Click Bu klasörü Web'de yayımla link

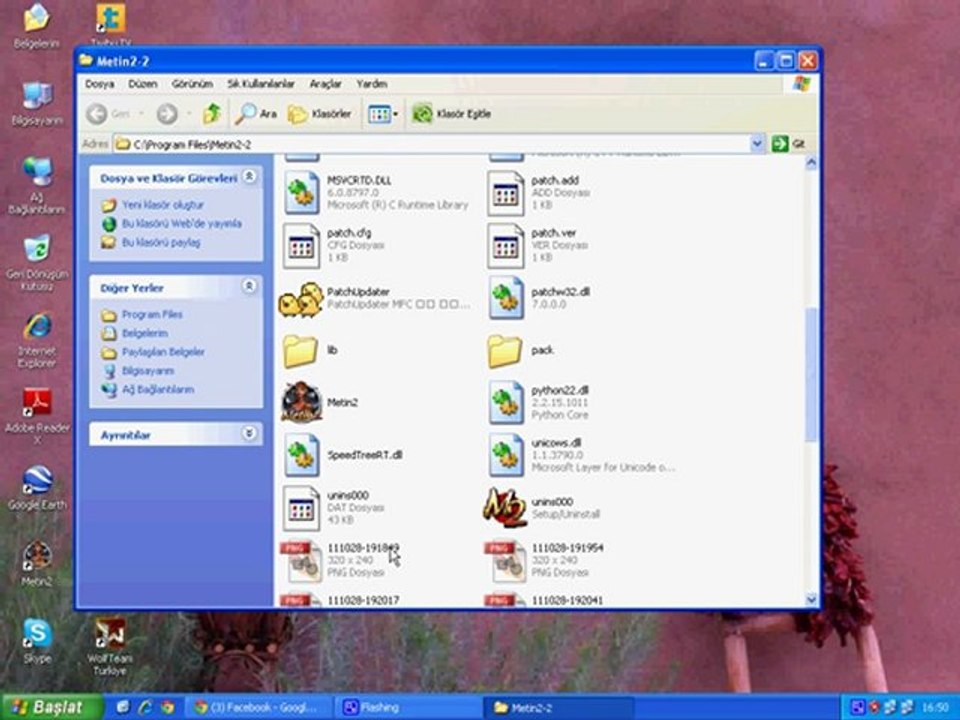pyautogui.click(x=182, y=223)
